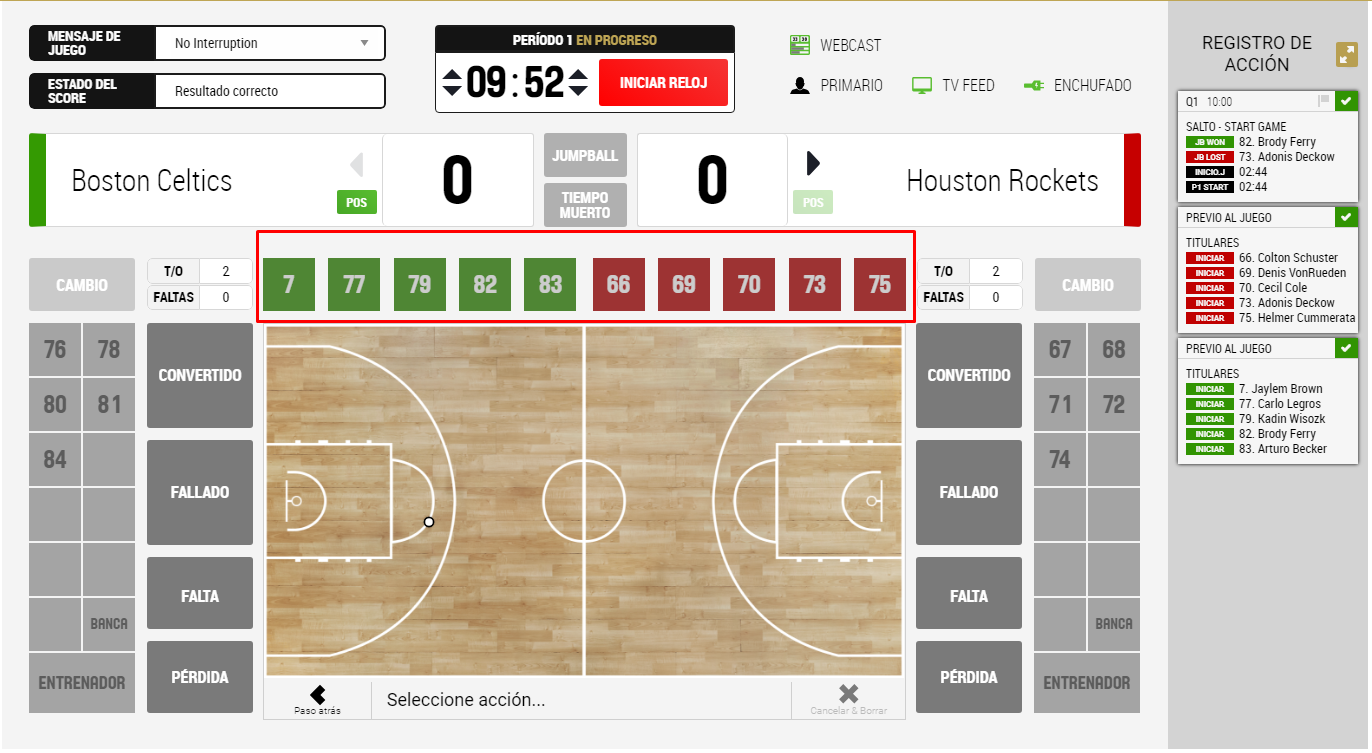Select Houston bench player 67
This screenshot has width=1372, height=753.
pos(1060,350)
